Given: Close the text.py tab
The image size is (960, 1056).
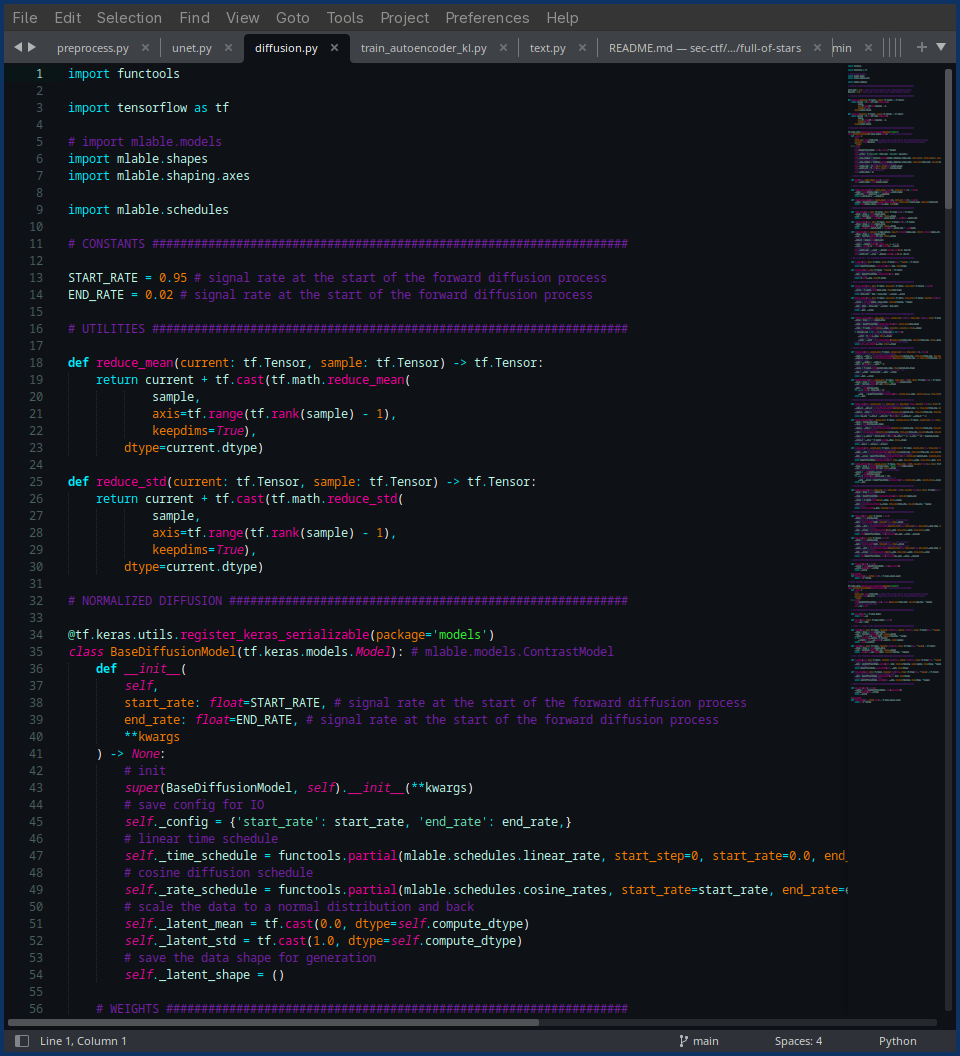Looking at the screenshot, I should (x=581, y=47).
